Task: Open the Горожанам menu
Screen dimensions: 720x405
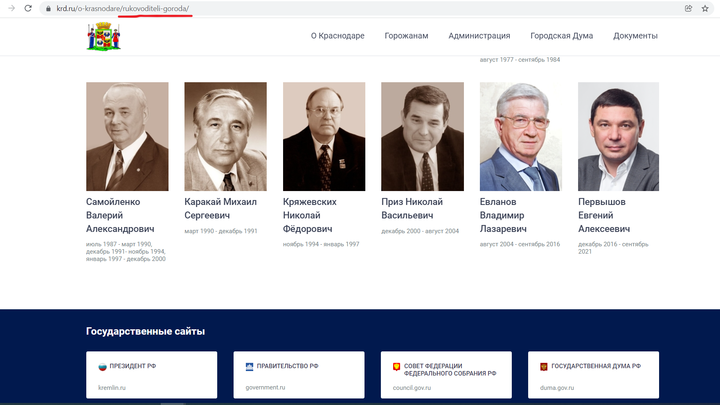Action: coord(406,36)
